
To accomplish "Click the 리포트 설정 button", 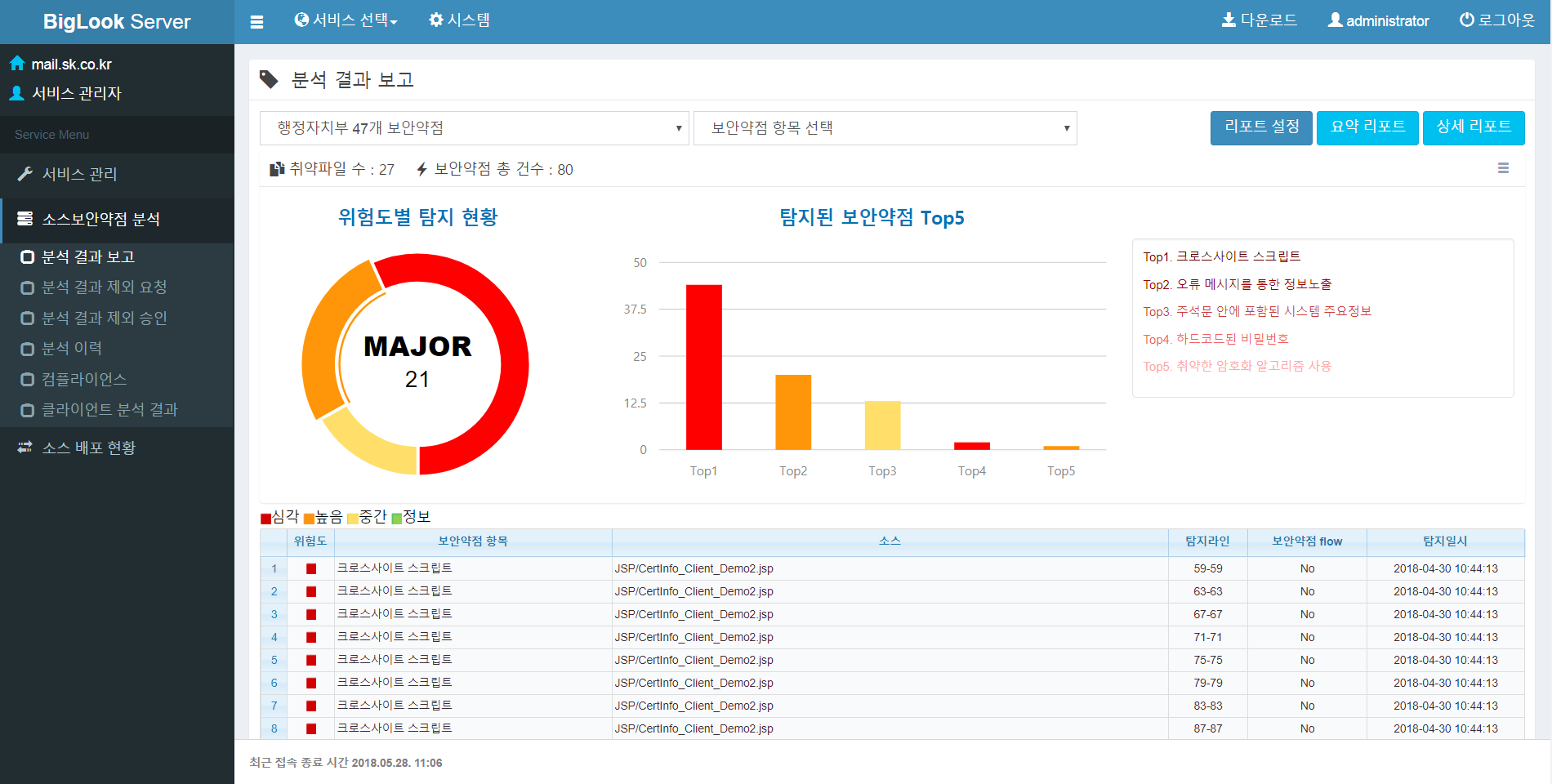I will click(x=1261, y=127).
